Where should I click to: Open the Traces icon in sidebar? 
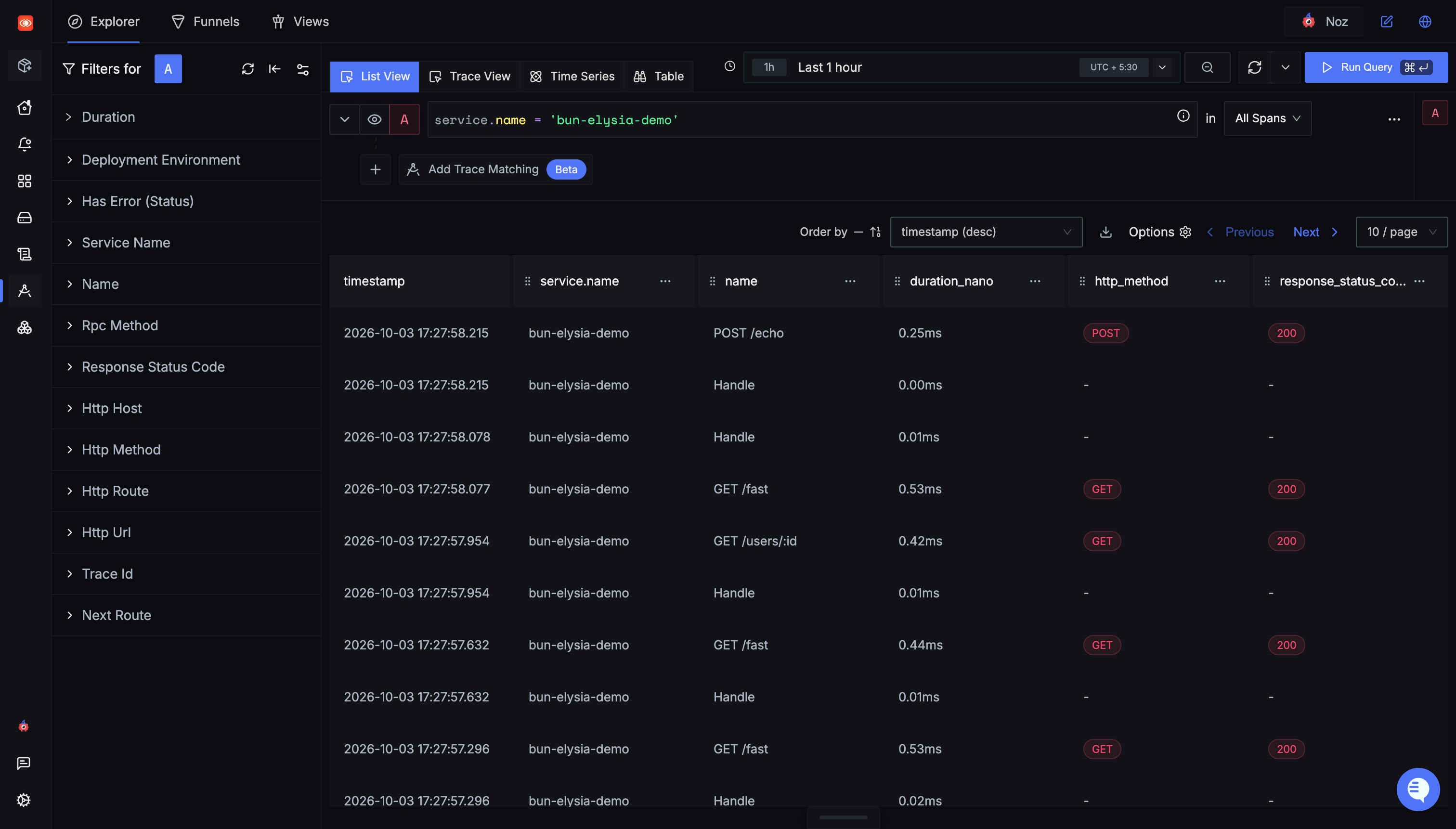tap(25, 291)
